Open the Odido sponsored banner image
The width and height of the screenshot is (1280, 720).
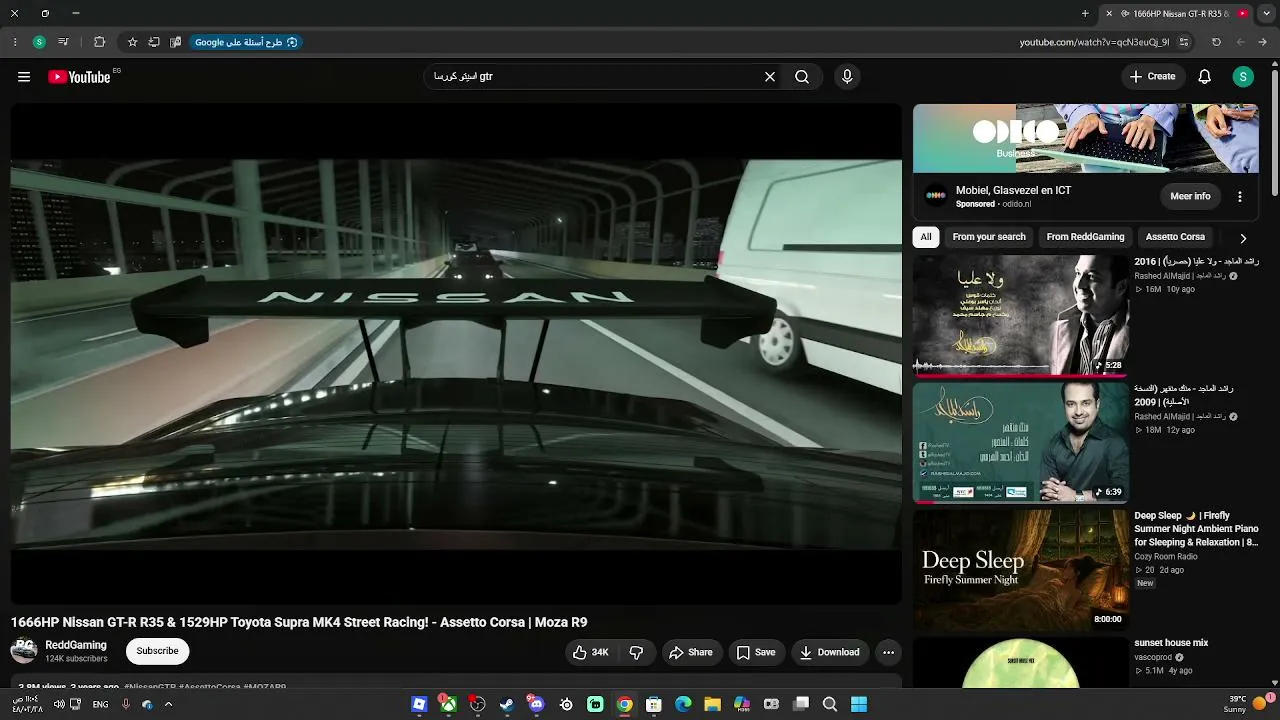click(x=1086, y=139)
